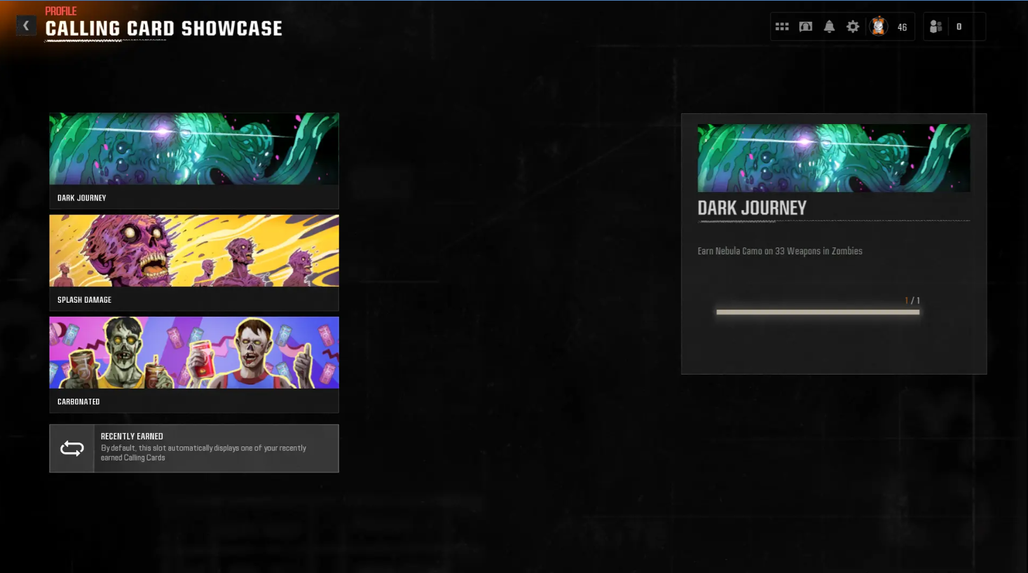Click the player level number 46
This screenshot has height=573, width=1028.
(x=902, y=28)
